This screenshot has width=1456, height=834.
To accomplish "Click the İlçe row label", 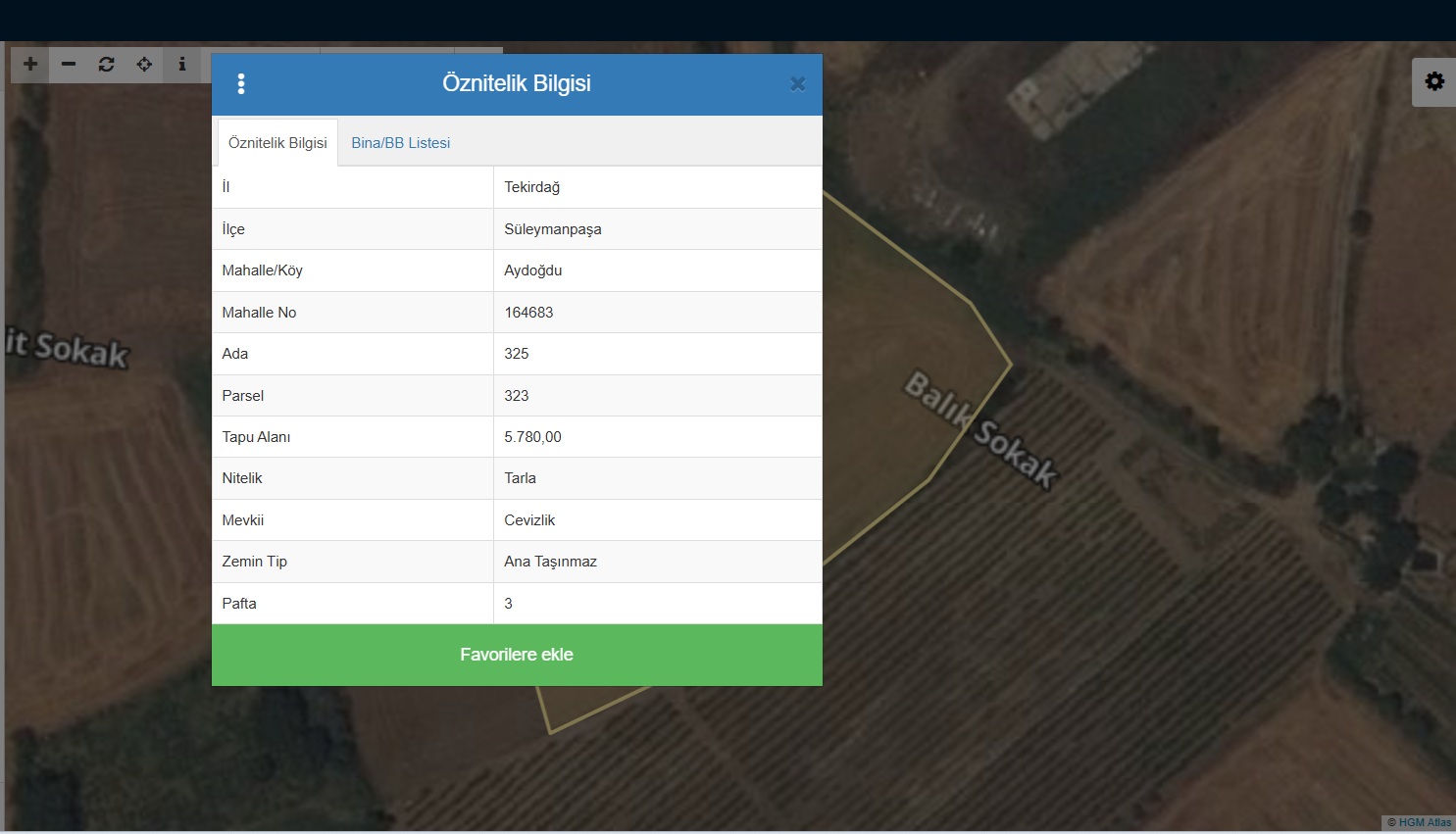I will click(233, 229).
